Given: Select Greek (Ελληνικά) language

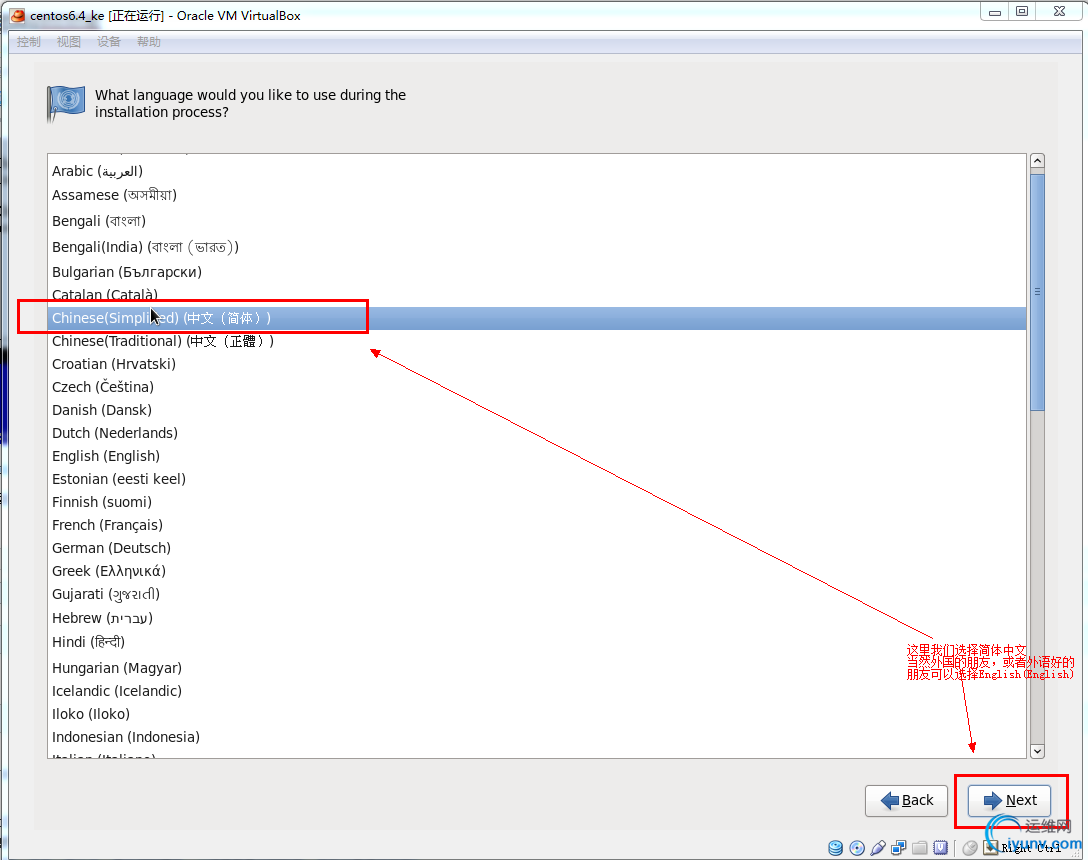Looking at the screenshot, I should pos(536,570).
